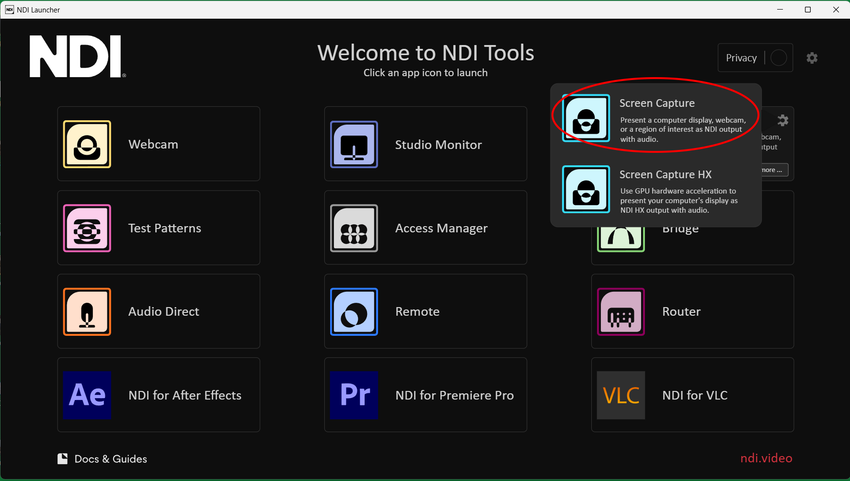The width and height of the screenshot is (850, 481).
Task: Launch the Studio Monitor icon
Action: (x=354, y=144)
